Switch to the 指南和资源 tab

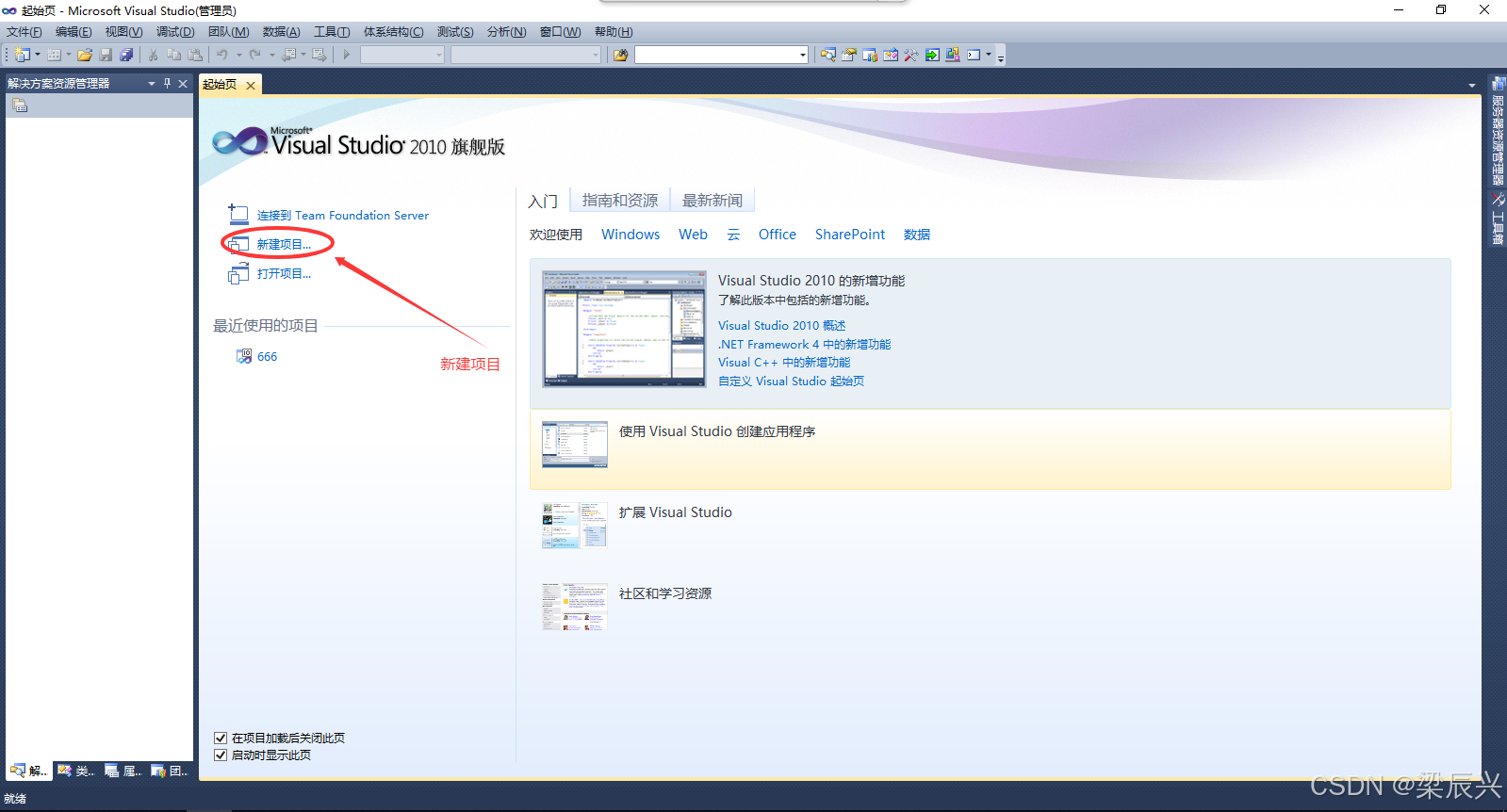pyautogui.click(x=620, y=201)
